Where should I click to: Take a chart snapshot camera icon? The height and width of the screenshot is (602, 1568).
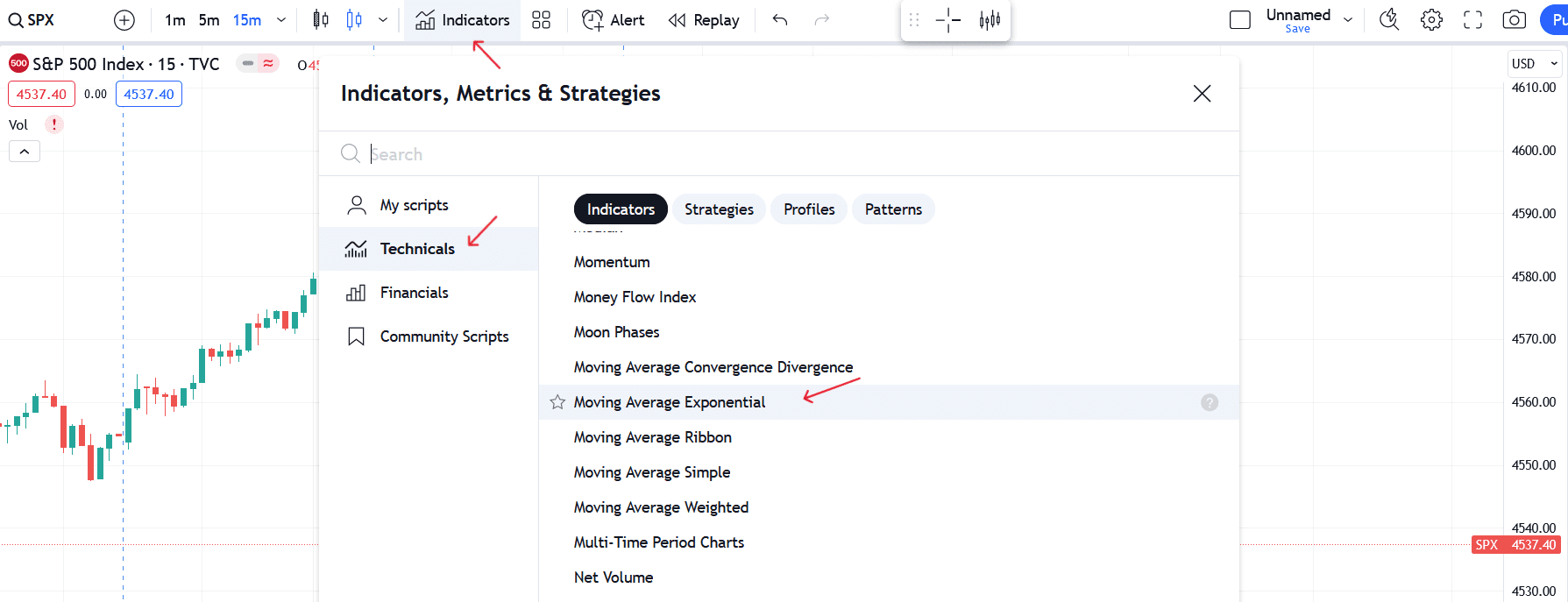tap(1515, 20)
